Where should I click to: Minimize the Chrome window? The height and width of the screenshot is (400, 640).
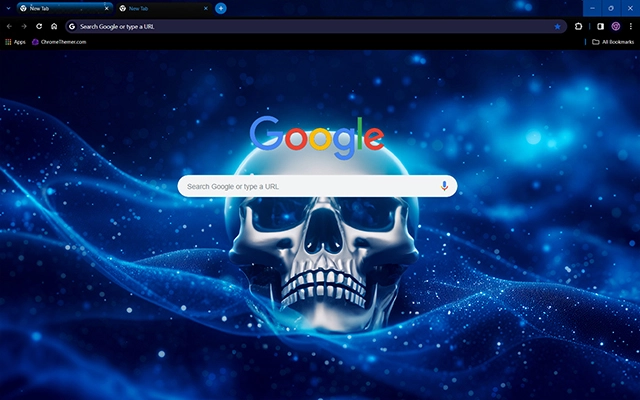click(592, 8)
